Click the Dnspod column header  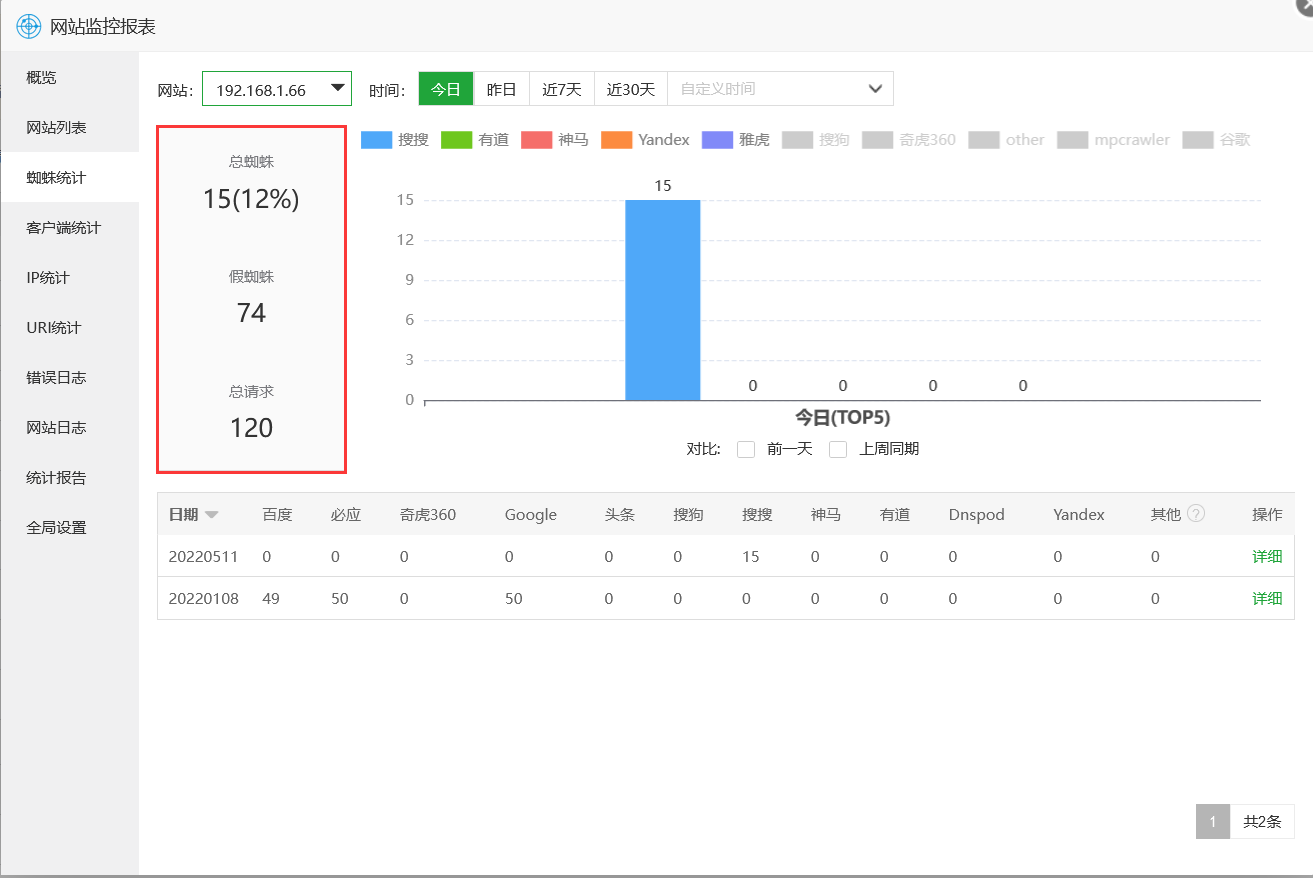[977, 515]
